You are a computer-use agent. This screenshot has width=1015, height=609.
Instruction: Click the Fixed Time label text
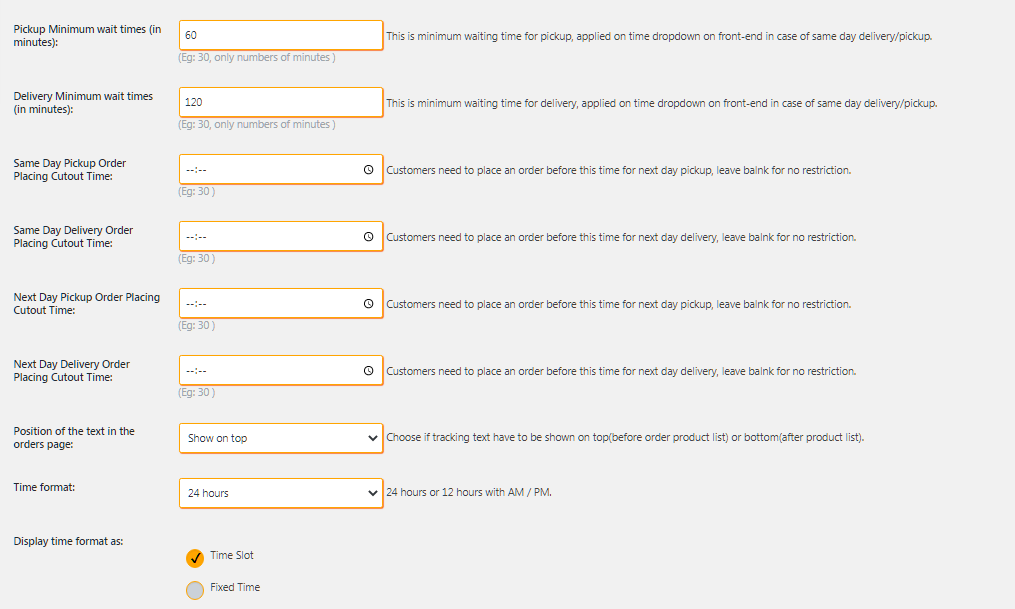[235, 587]
